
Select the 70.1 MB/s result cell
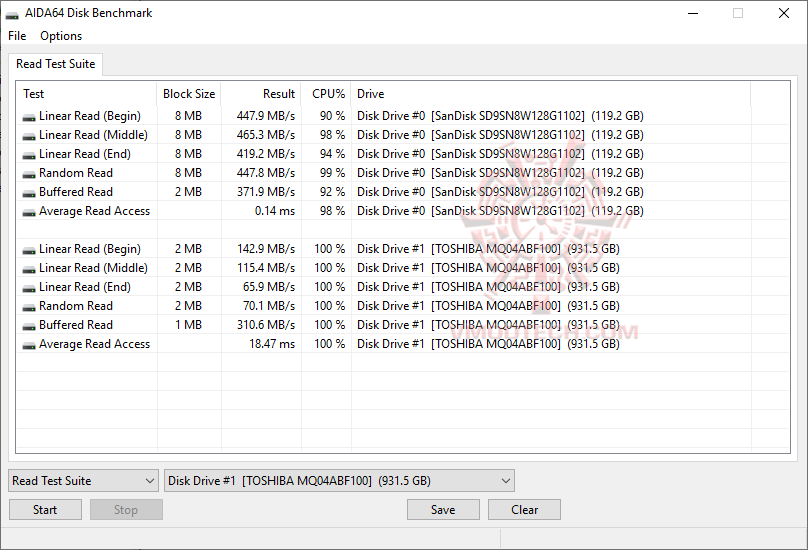[269, 306]
